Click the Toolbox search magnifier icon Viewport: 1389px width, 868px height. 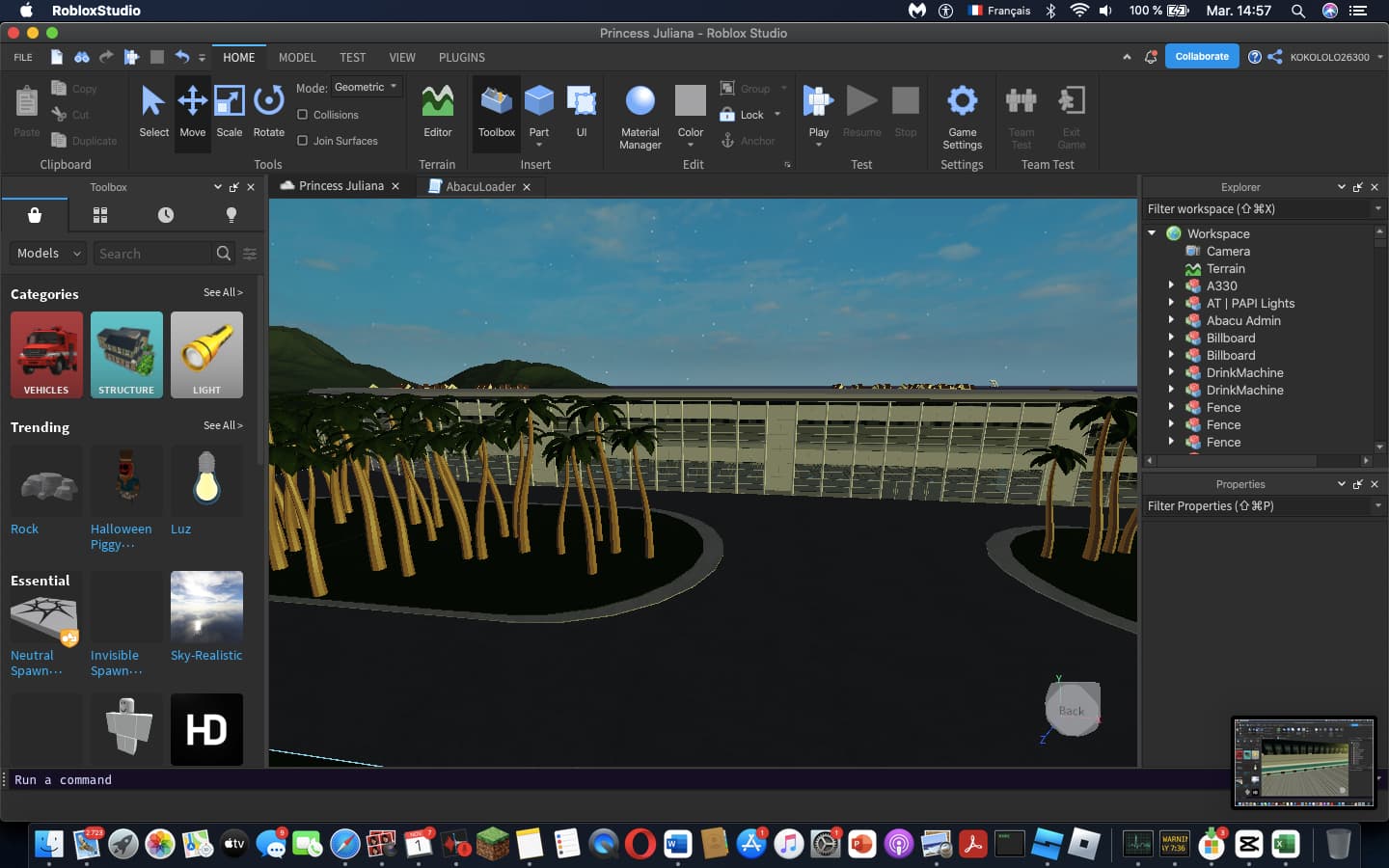(x=223, y=253)
